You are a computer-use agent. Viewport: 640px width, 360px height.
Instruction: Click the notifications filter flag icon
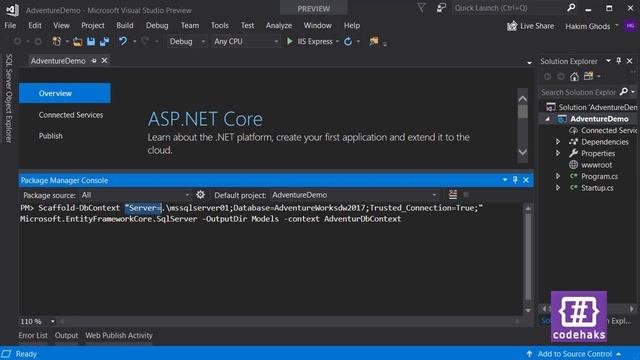(x=421, y=7)
